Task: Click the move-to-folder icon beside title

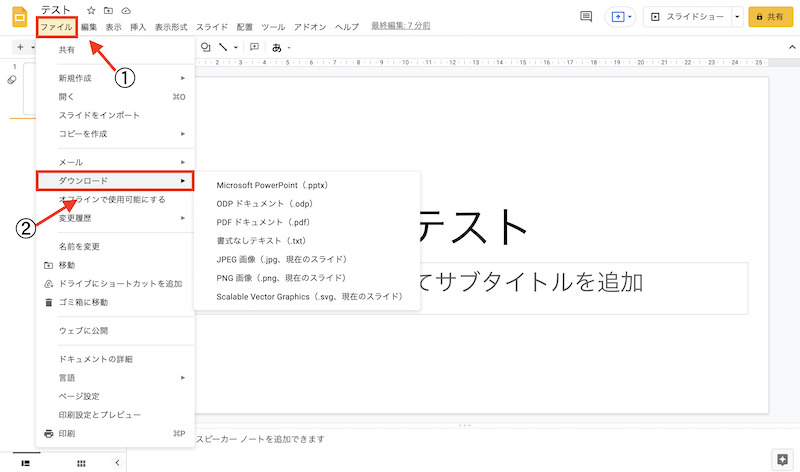Action: click(108, 10)
